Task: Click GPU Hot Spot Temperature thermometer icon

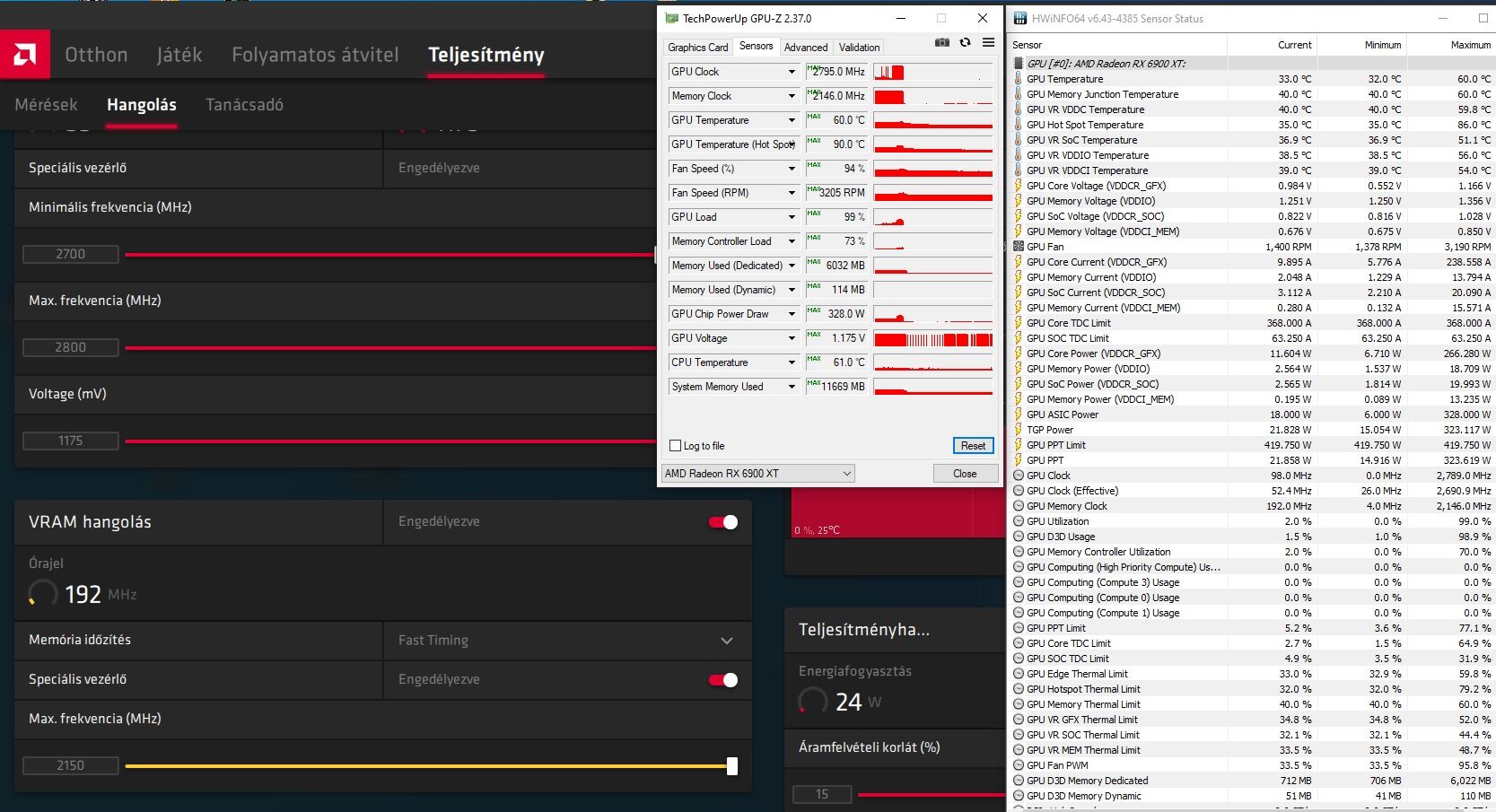Action: click(x=1018, y=125)
